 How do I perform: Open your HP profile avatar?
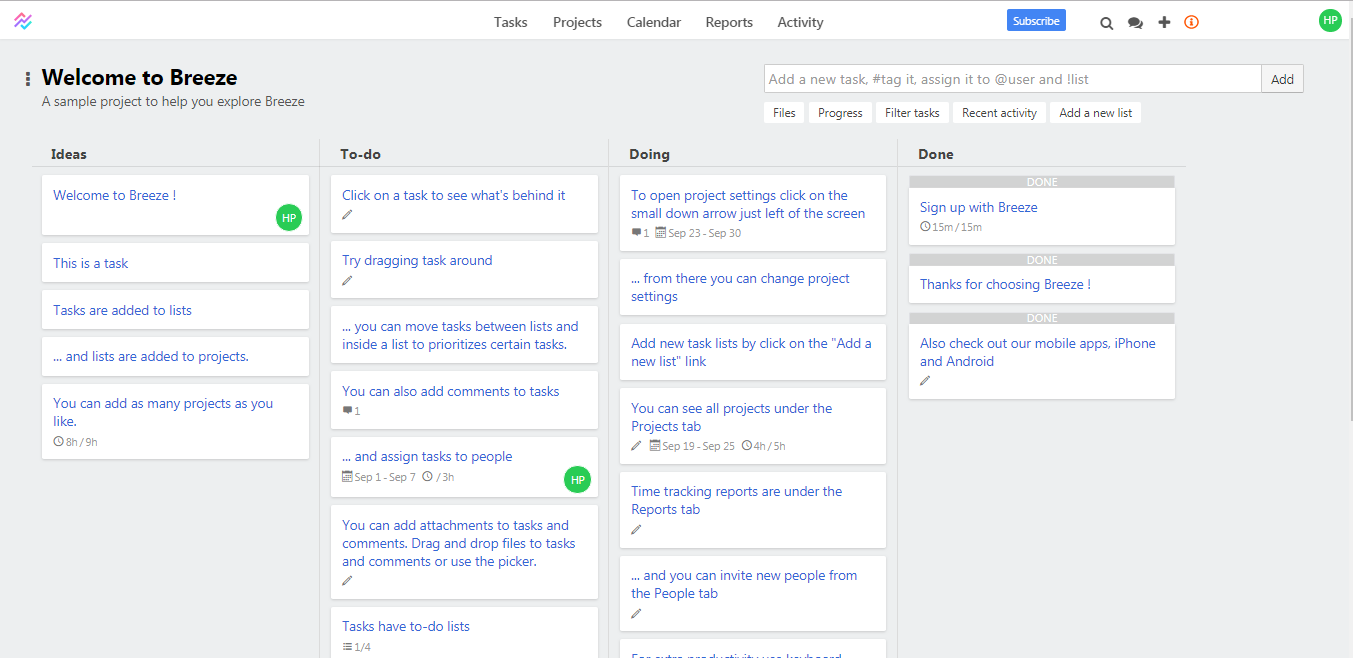(1330, 19)
